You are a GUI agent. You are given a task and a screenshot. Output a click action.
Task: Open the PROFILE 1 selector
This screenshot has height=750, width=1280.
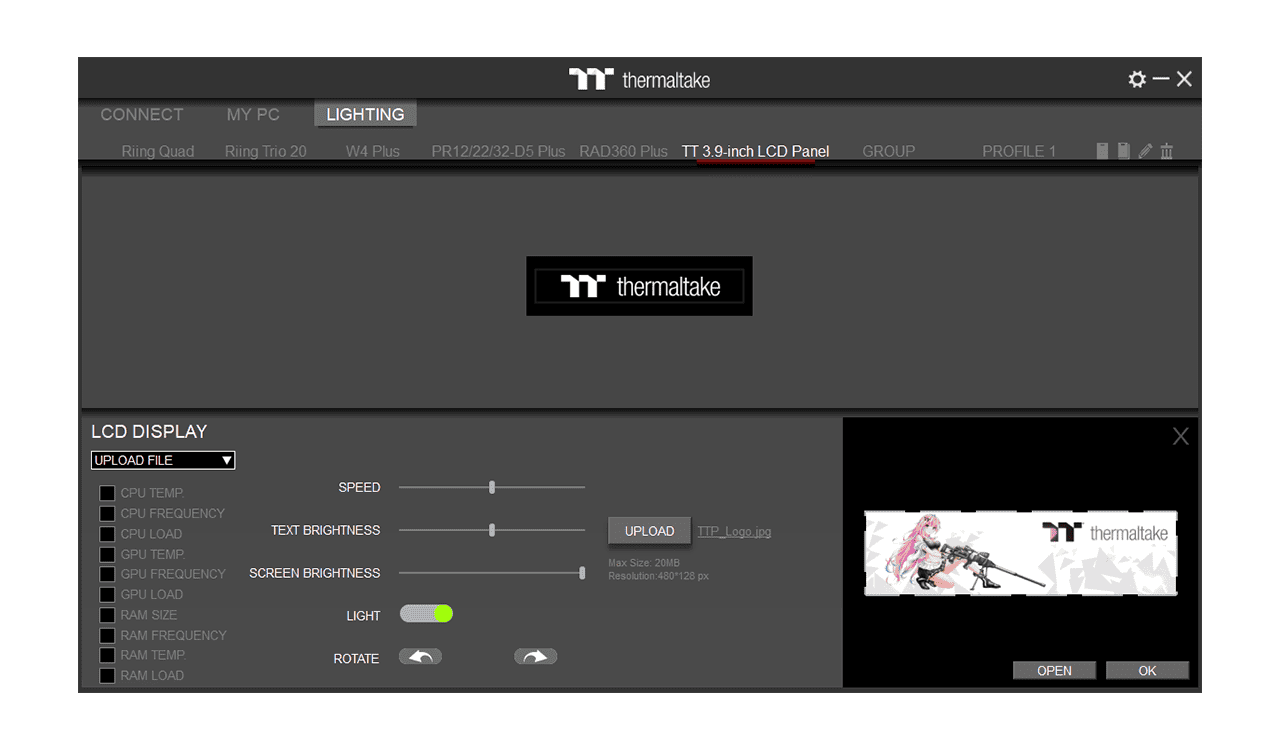(1018, 151)
